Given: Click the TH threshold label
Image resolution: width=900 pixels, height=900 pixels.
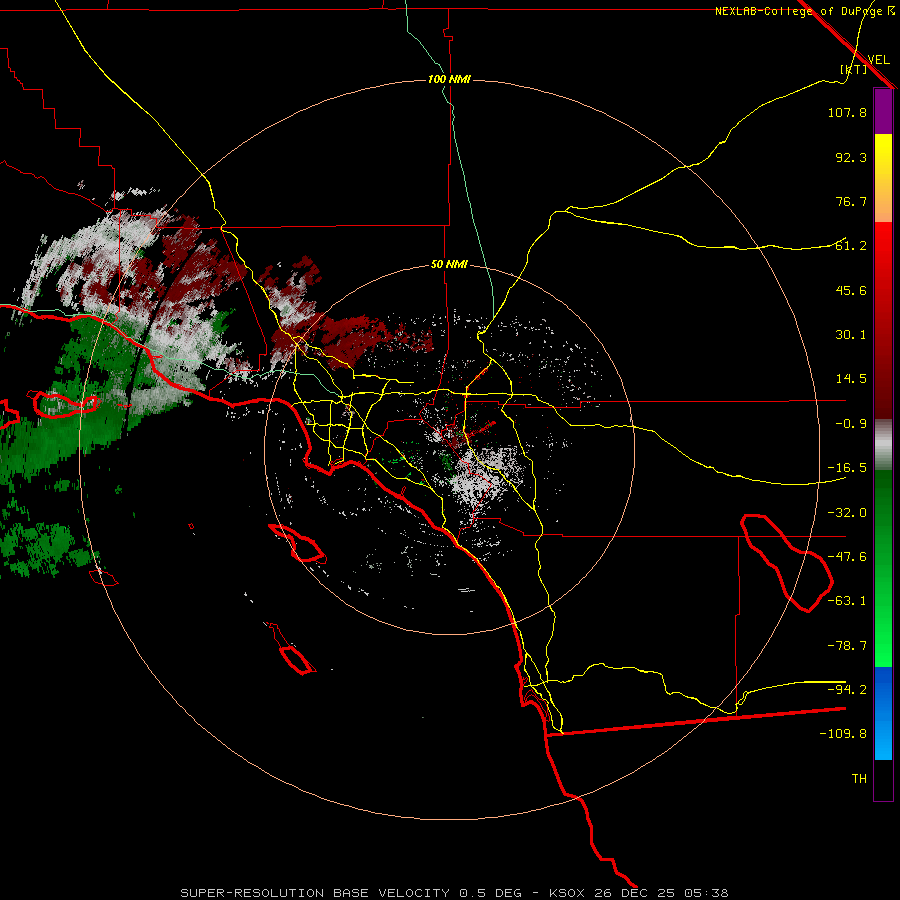Looking at the screenshot, I should tap(859, 779).
